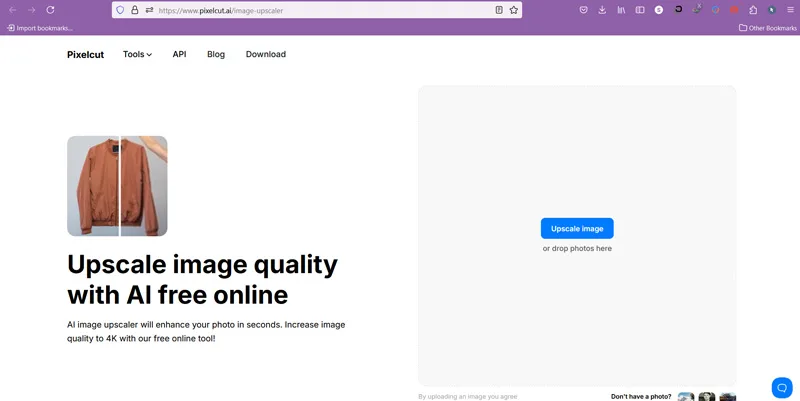Expand the Tools dropdown menu
This screenshot has width=800, height=401.
137,54
